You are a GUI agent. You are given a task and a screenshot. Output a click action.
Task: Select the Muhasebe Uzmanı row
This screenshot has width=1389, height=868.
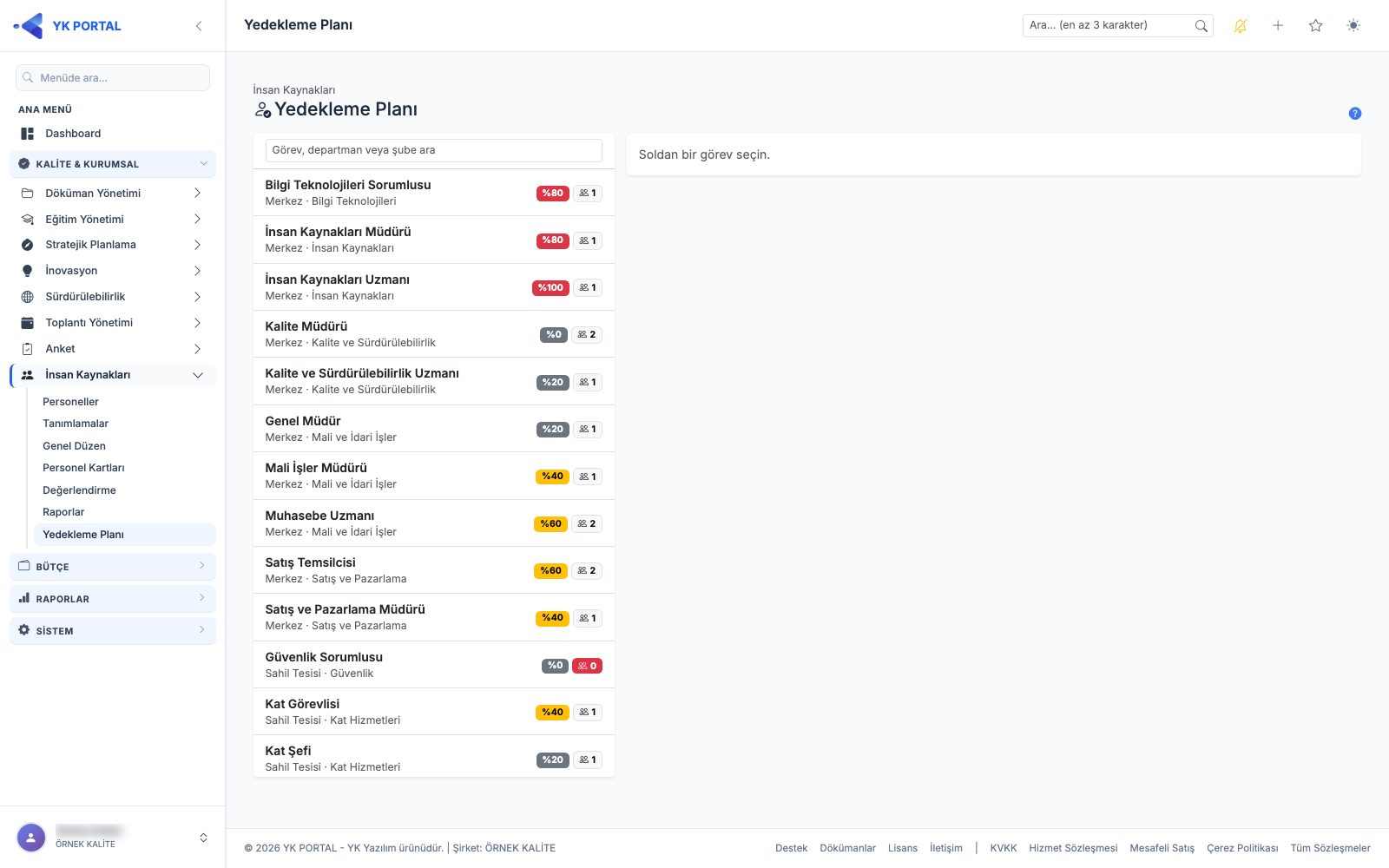coord(434,523)
